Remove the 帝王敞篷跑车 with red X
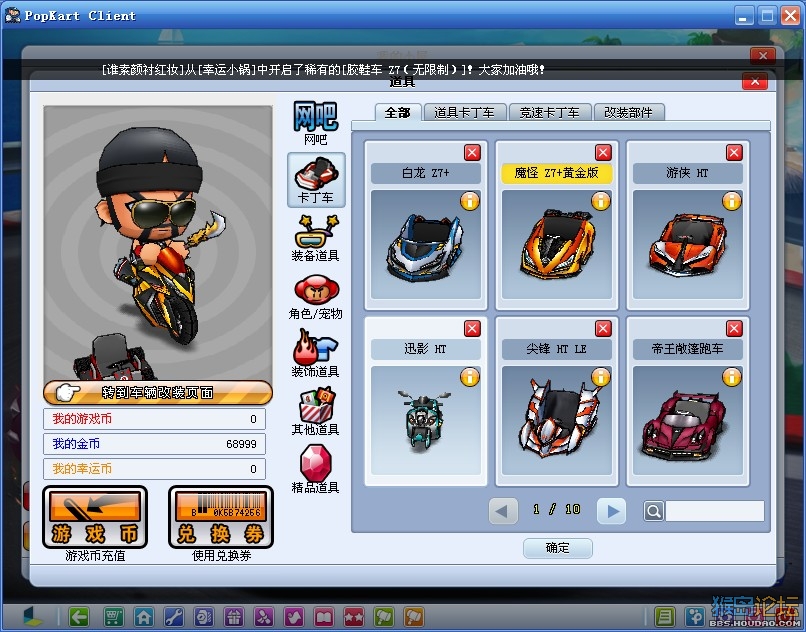This screenshot has width=806, height=632. [x=734, y=328]
